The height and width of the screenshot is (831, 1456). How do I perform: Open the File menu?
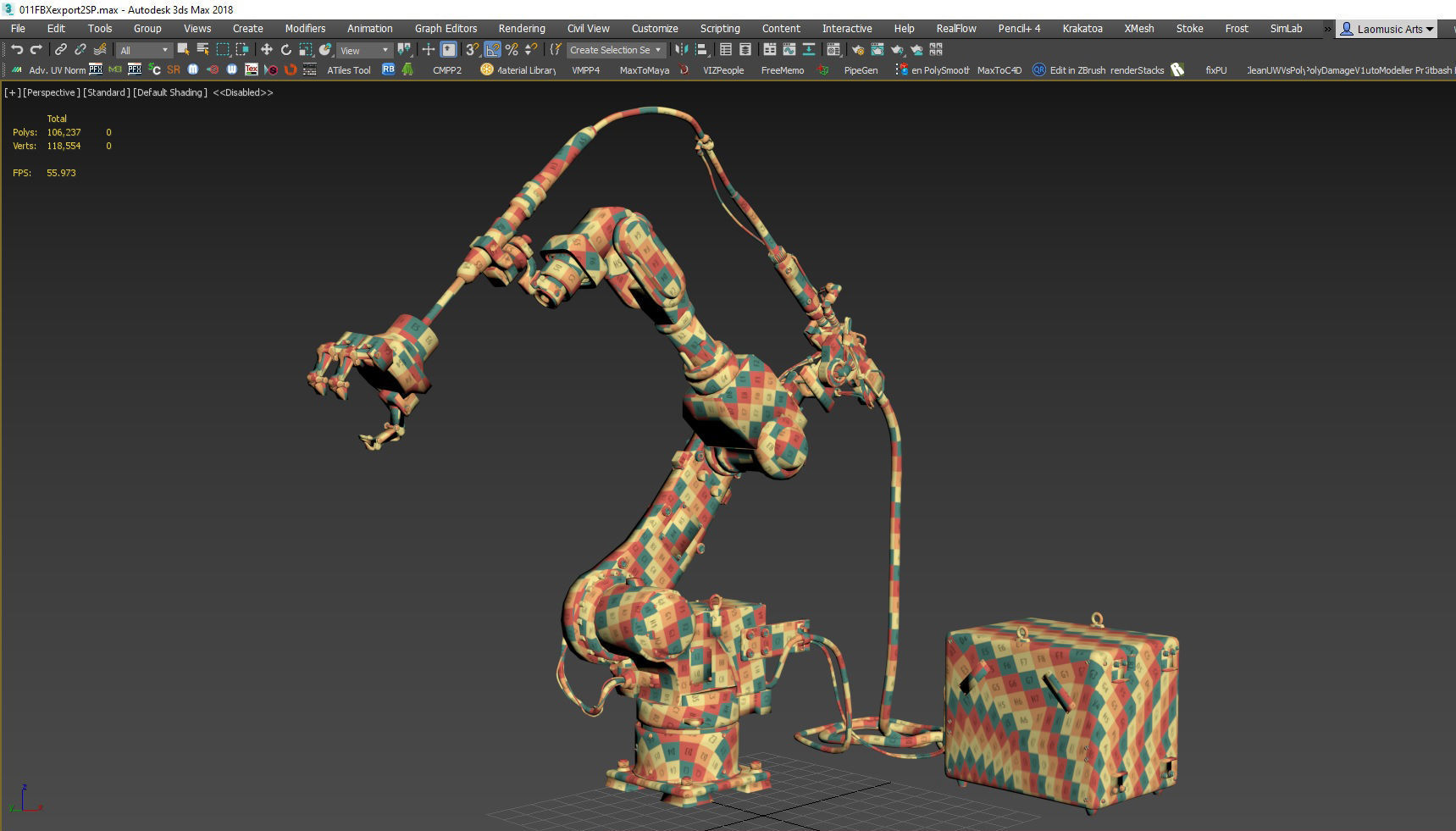click(x=18, y=28)
